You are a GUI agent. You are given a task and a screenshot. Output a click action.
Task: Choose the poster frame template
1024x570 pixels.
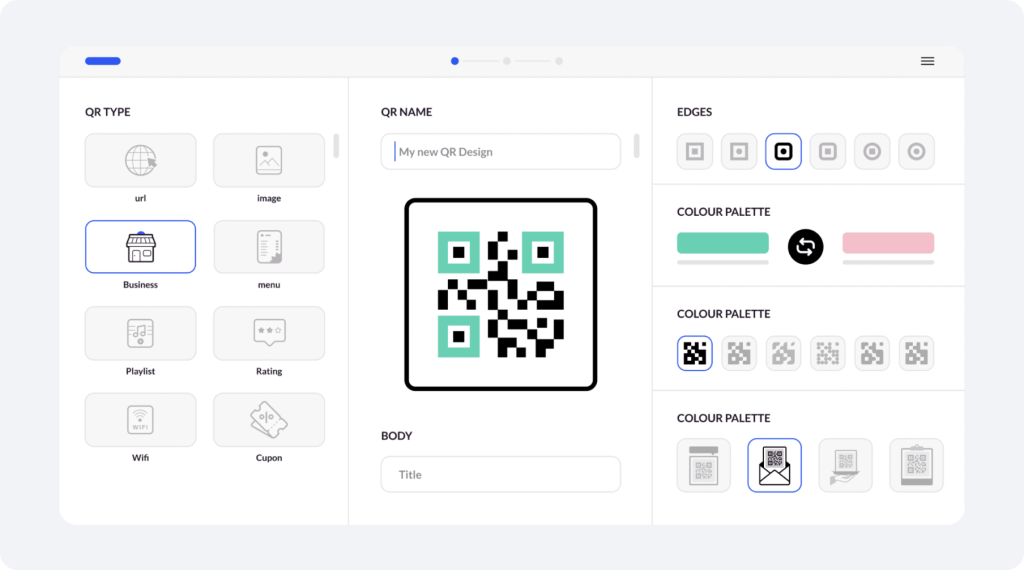(x=704, y=466)
